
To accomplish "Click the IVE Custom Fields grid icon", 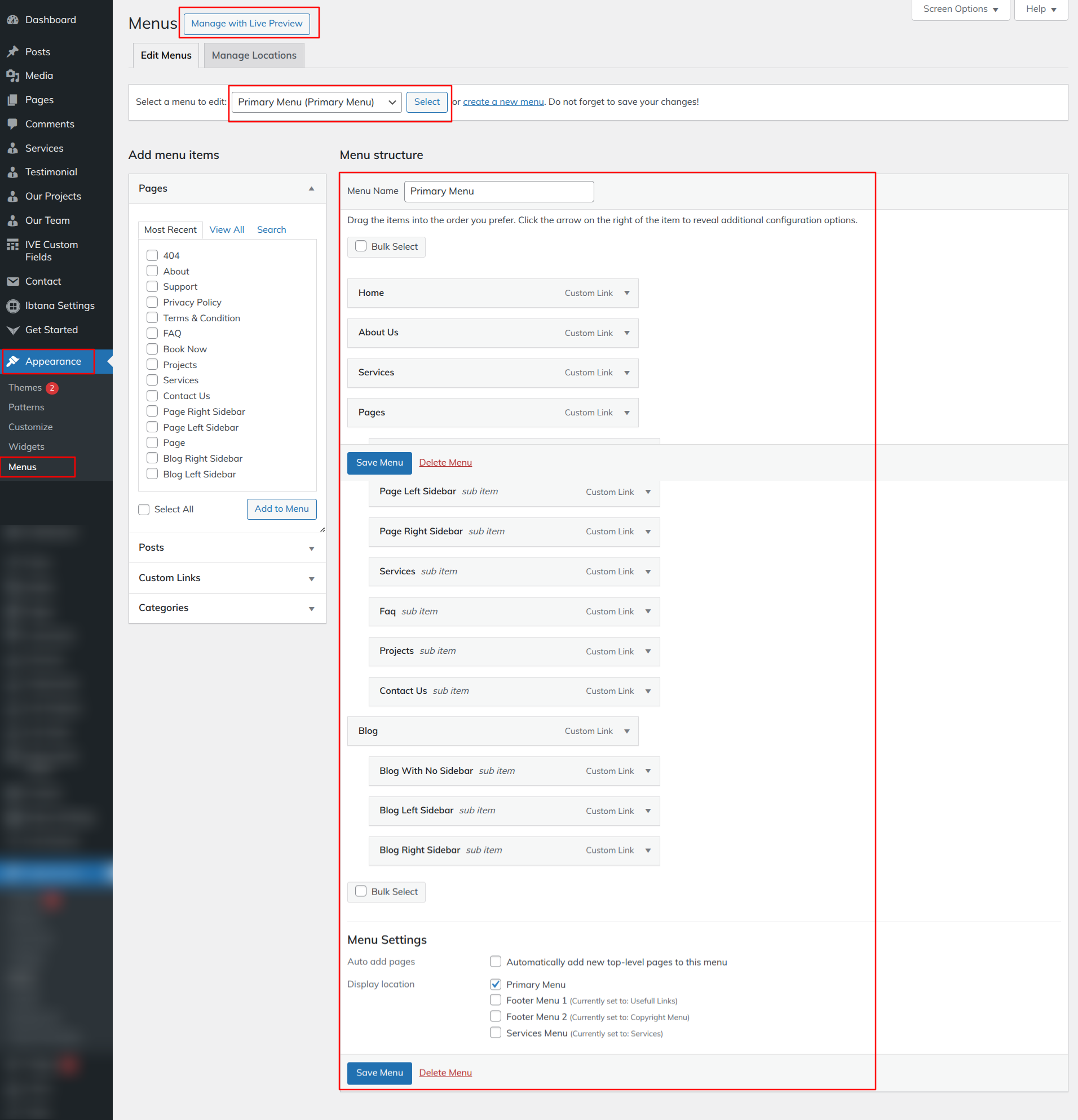I will [x=12, y=245].
